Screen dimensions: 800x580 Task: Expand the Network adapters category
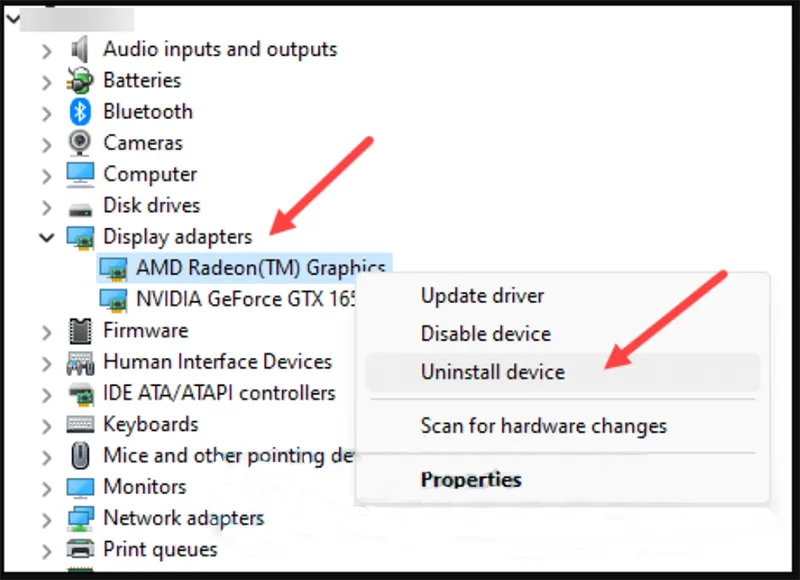coord(46,518)
